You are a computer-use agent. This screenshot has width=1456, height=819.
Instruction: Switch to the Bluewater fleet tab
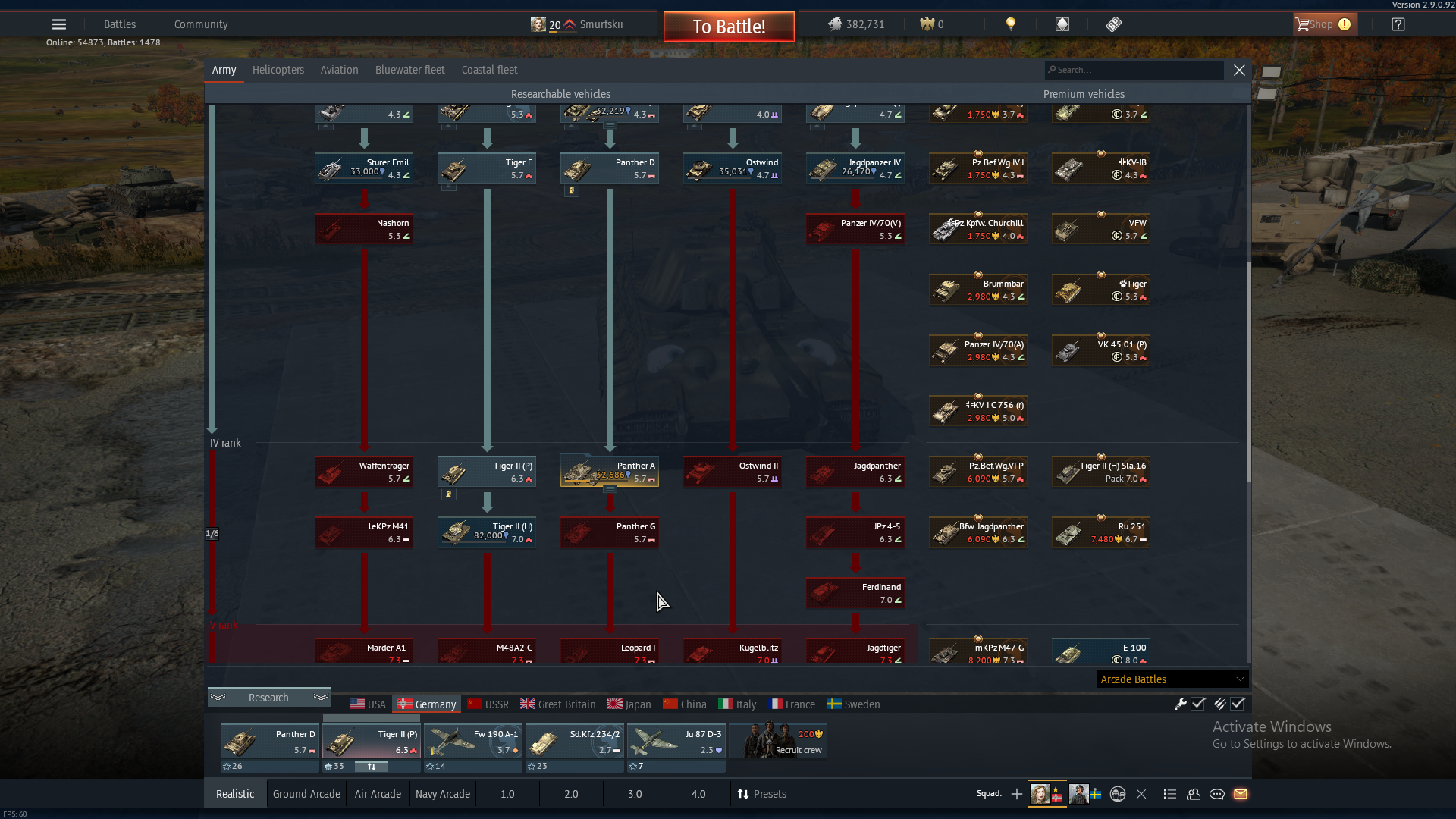(410, 70)
